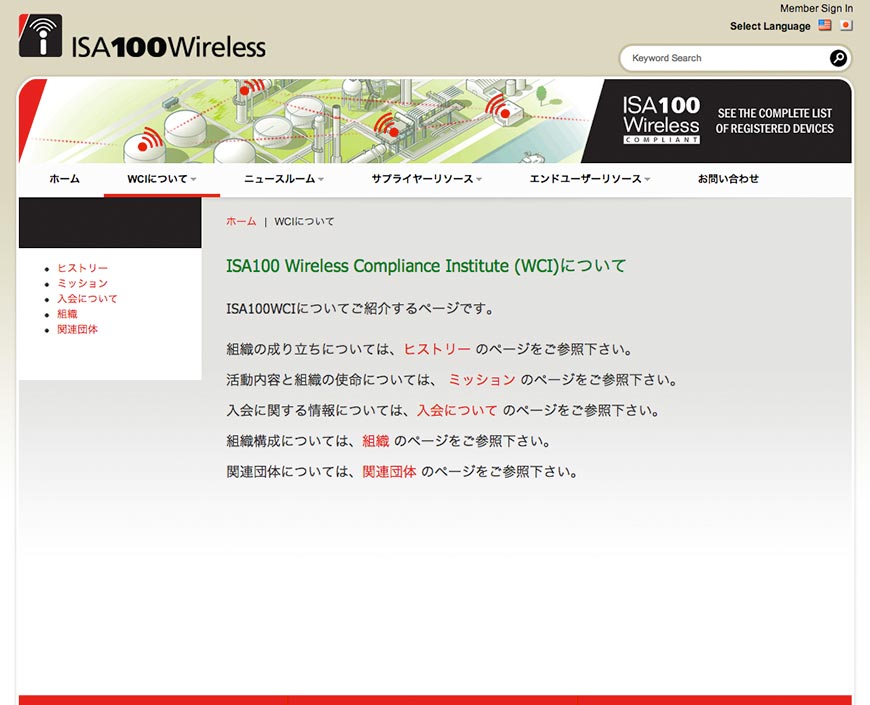Screen dimensions: 870x705
Task: Click 関連団体 link in body paragraph
Action: pos(389,471)
